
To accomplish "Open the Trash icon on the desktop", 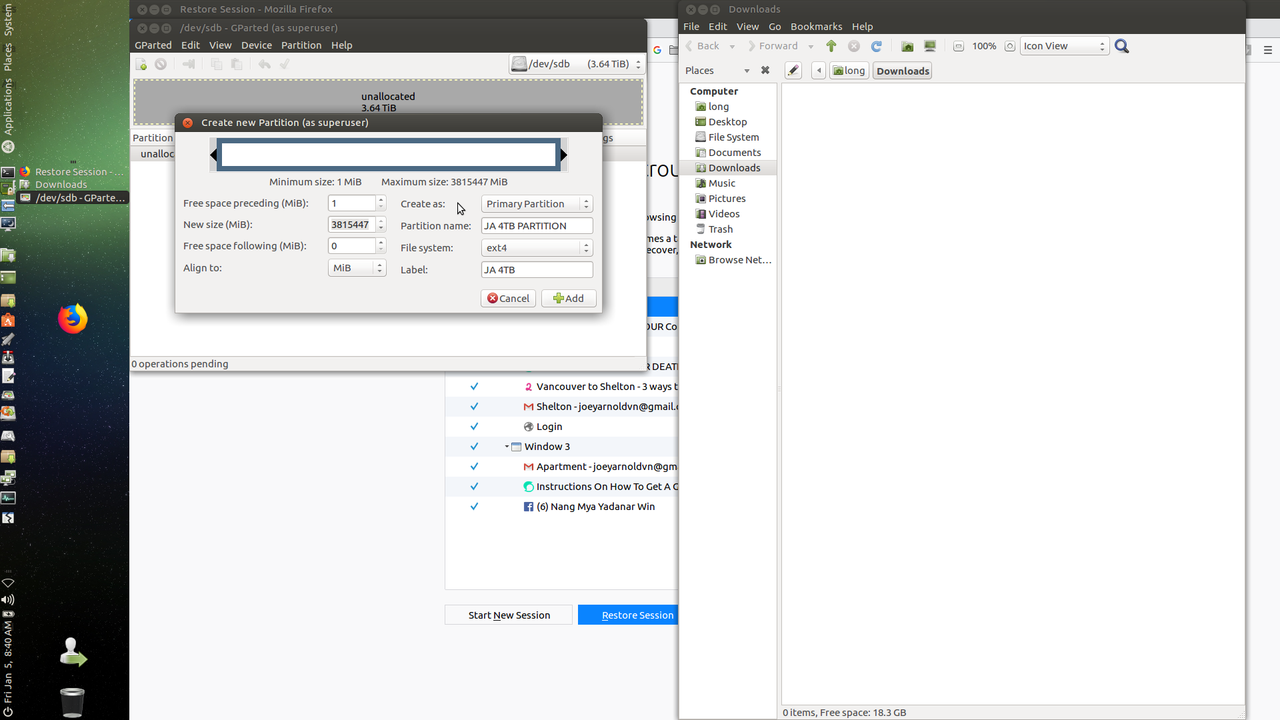I will (72, 701).
